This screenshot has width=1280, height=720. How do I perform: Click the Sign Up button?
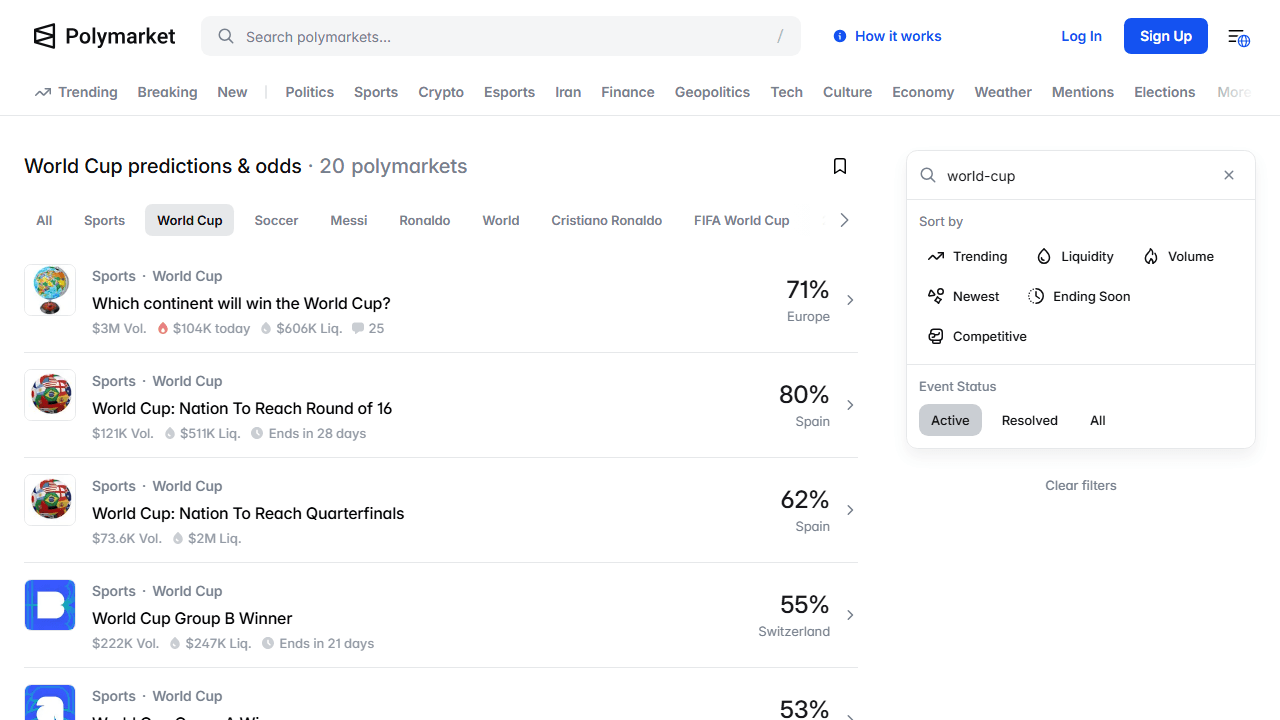tap(1166, 36)
